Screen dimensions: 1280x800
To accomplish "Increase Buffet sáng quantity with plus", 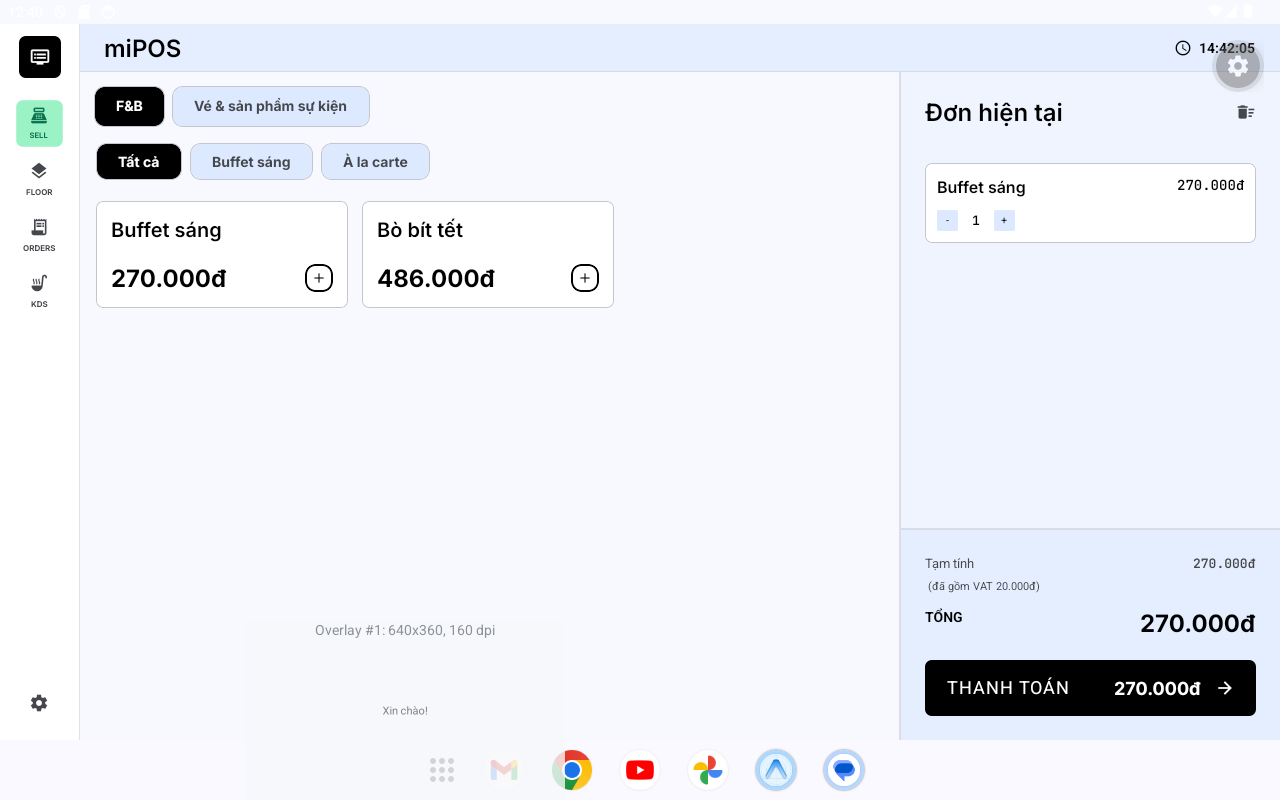I will [x=1004, y=220].
